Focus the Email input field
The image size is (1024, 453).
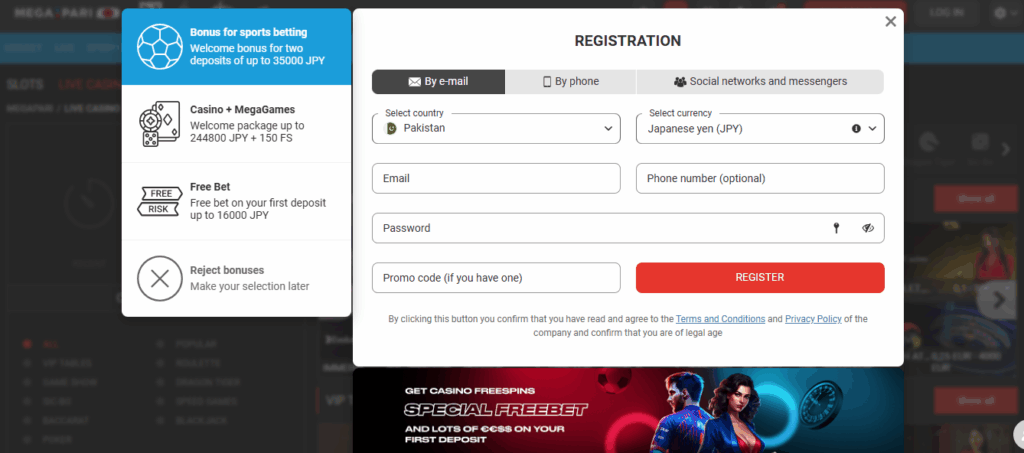click(x=496, y=178)
